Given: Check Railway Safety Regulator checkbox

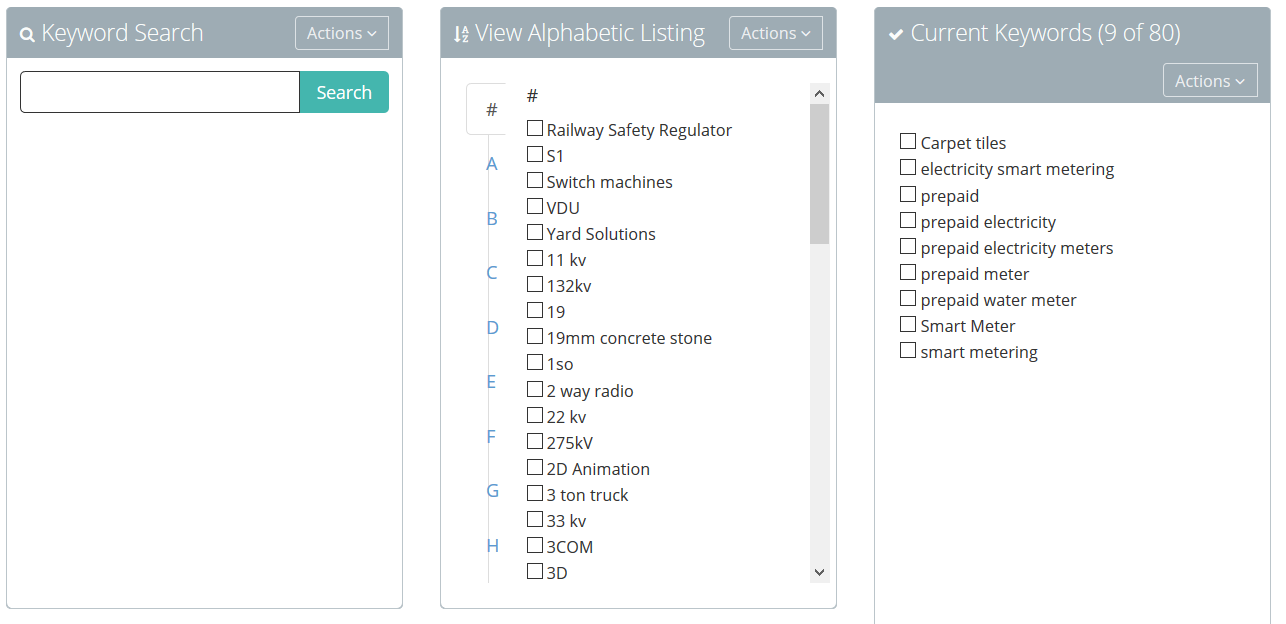Looking at the screenshot, I should tap(535, 129).
